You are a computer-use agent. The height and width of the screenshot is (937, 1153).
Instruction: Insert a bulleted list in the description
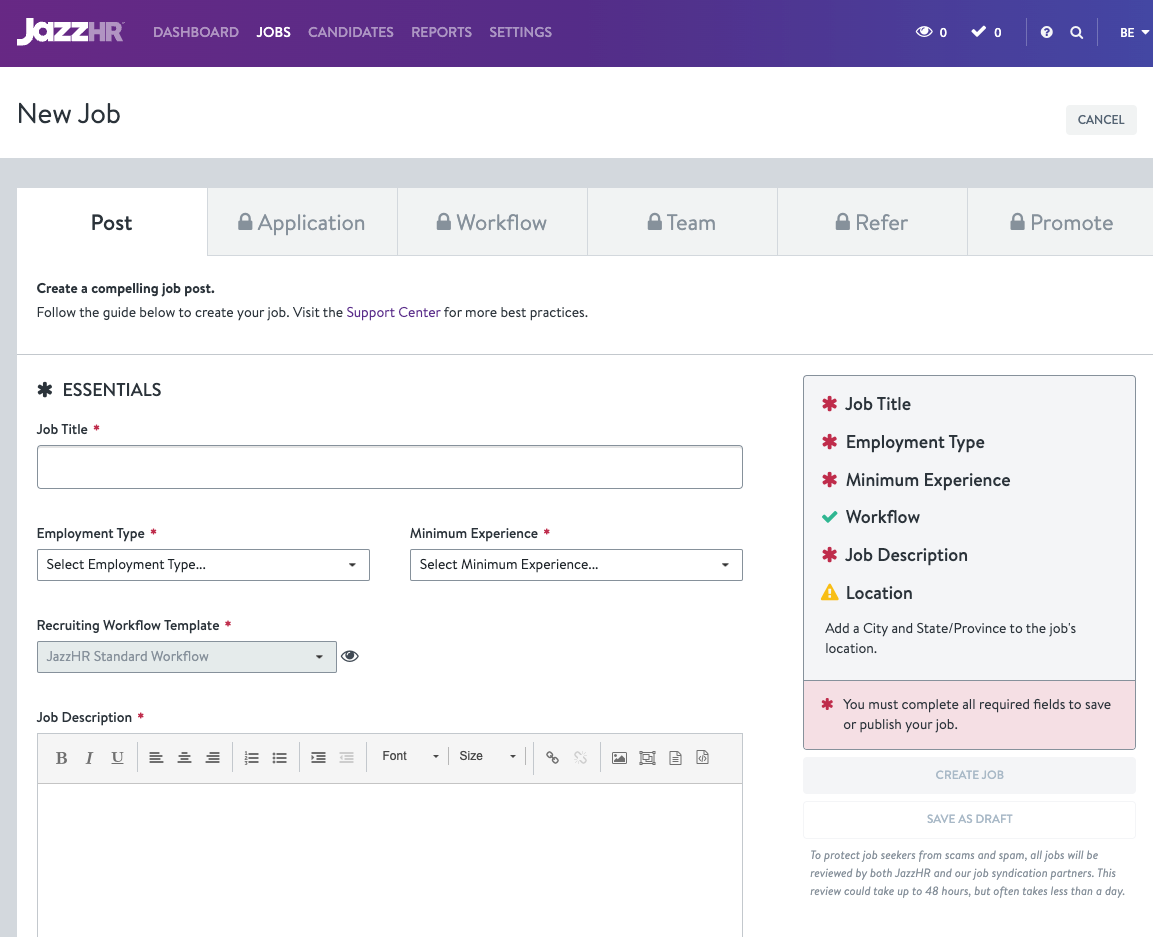(x=280, y=758)
